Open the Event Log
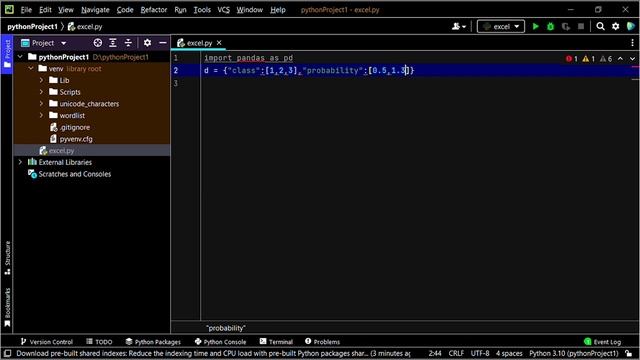The image size is (640, 360). tap(602, 342)
